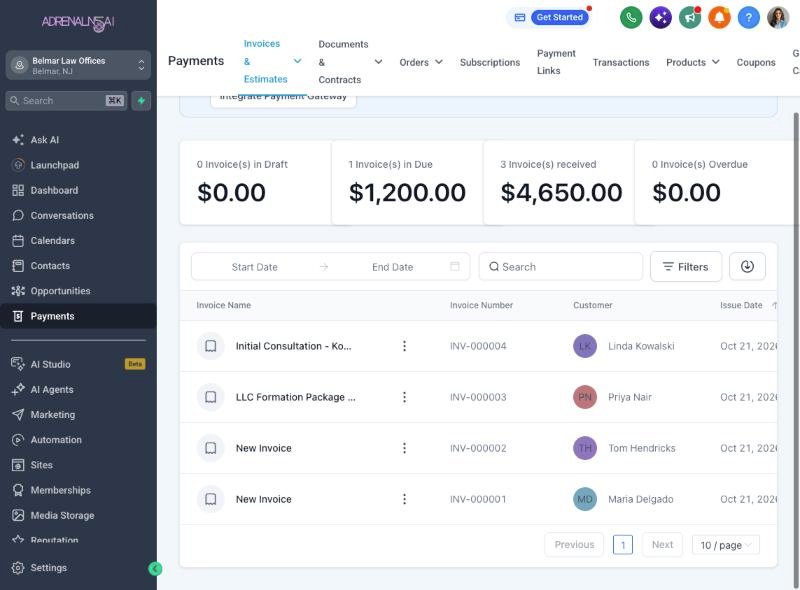Click the Start Date field
The width and height of the screenshot is (800, 590).
click(254, 267)
